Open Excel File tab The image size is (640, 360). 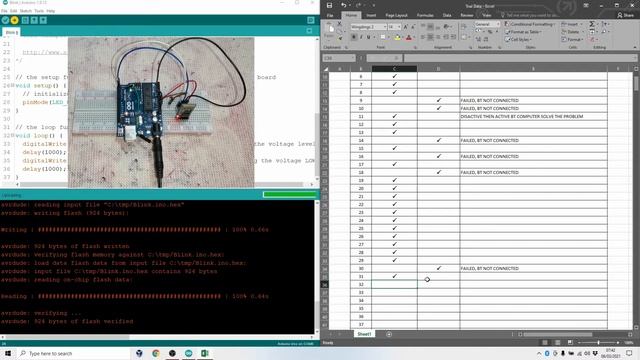(330, 15)
